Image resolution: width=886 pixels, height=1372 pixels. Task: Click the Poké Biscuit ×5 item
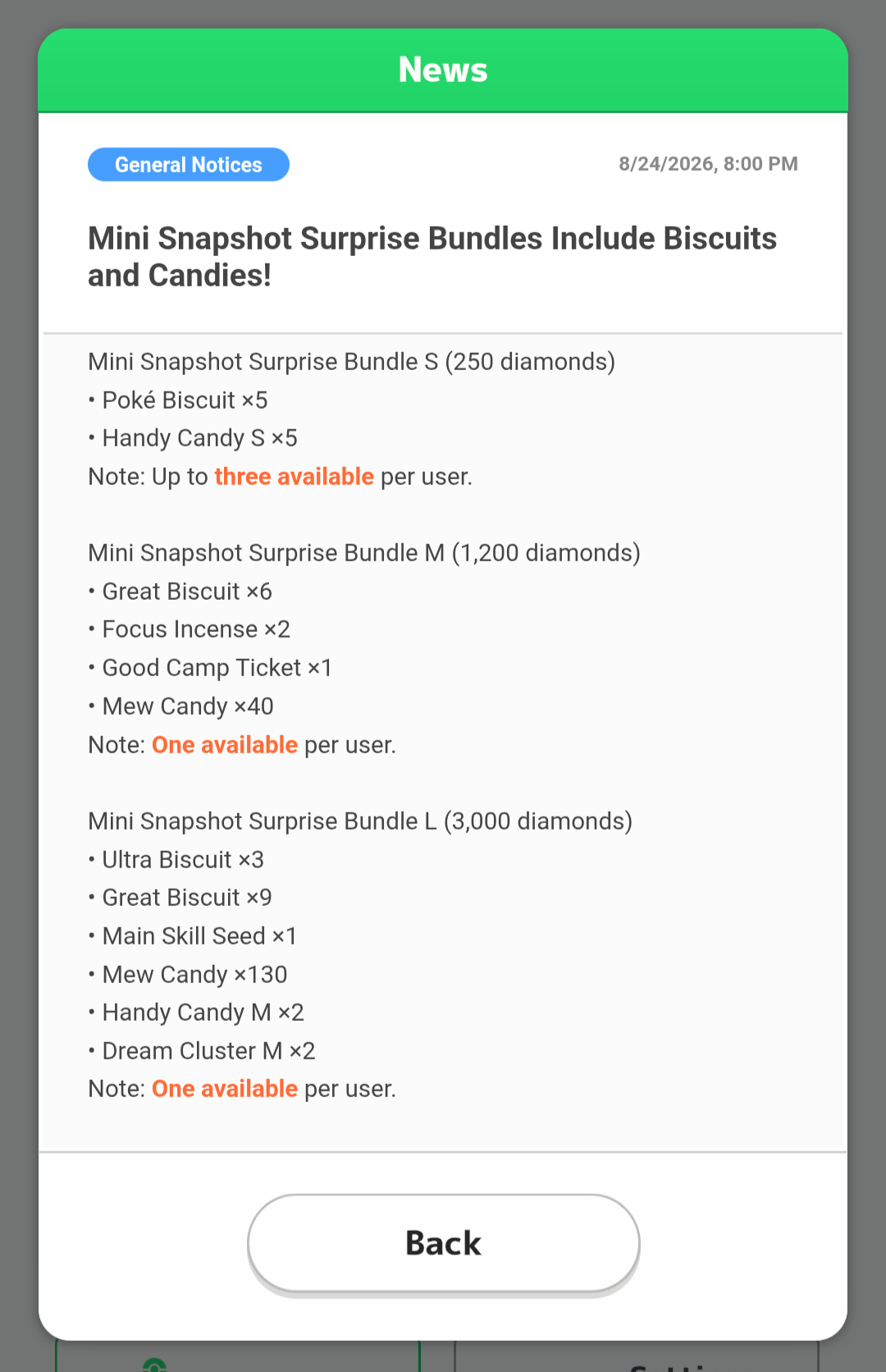178,400
